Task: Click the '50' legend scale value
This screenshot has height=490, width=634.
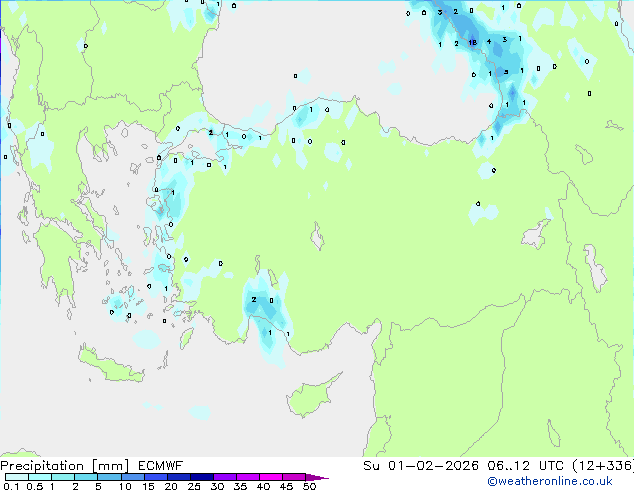Action: [309, 486]
